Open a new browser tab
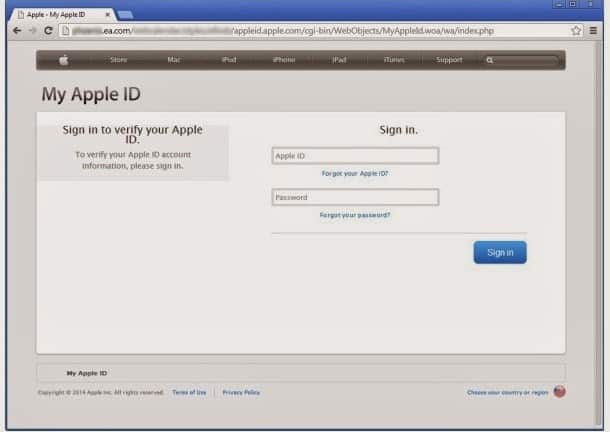This screenshot has width=610, height=432. (x=125, y=15)
